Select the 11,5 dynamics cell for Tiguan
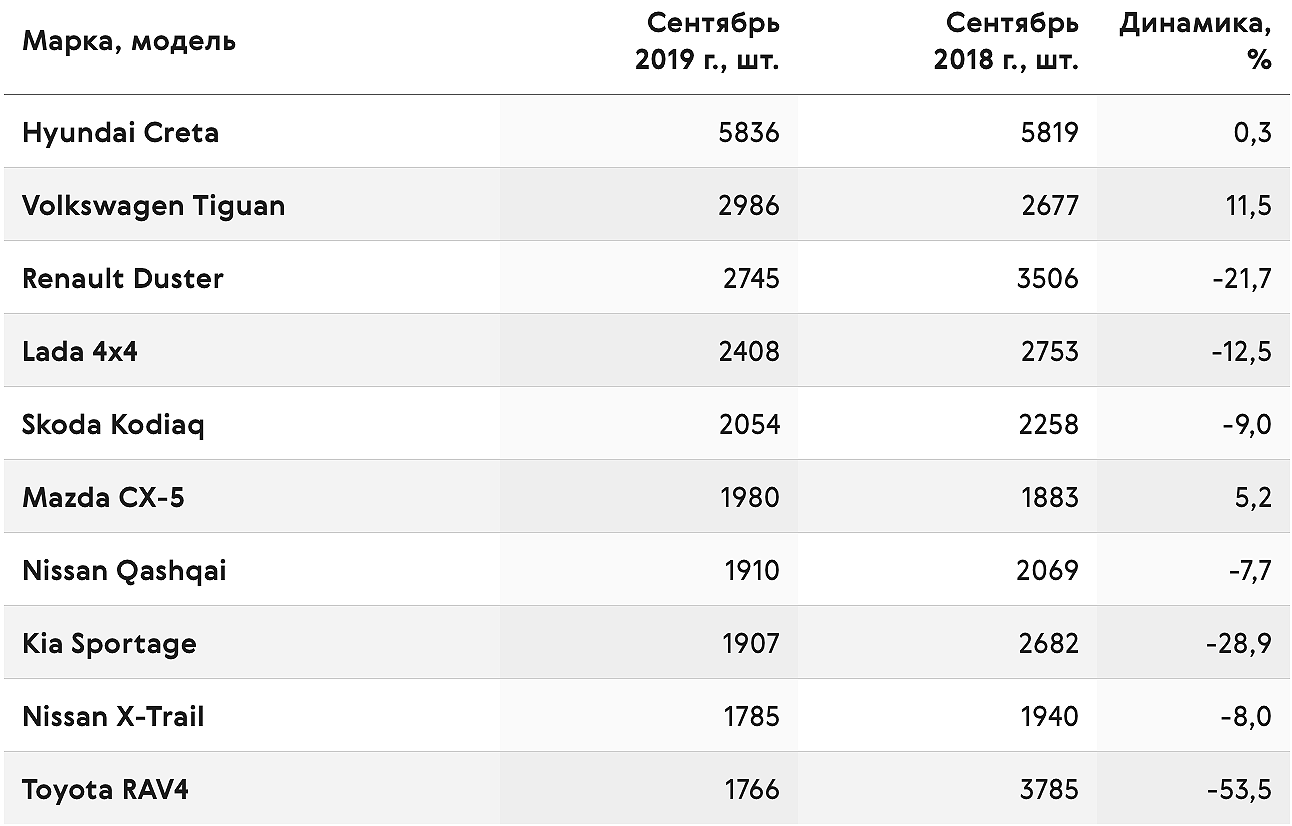The image size is (1292, 826). (1248, 206)
